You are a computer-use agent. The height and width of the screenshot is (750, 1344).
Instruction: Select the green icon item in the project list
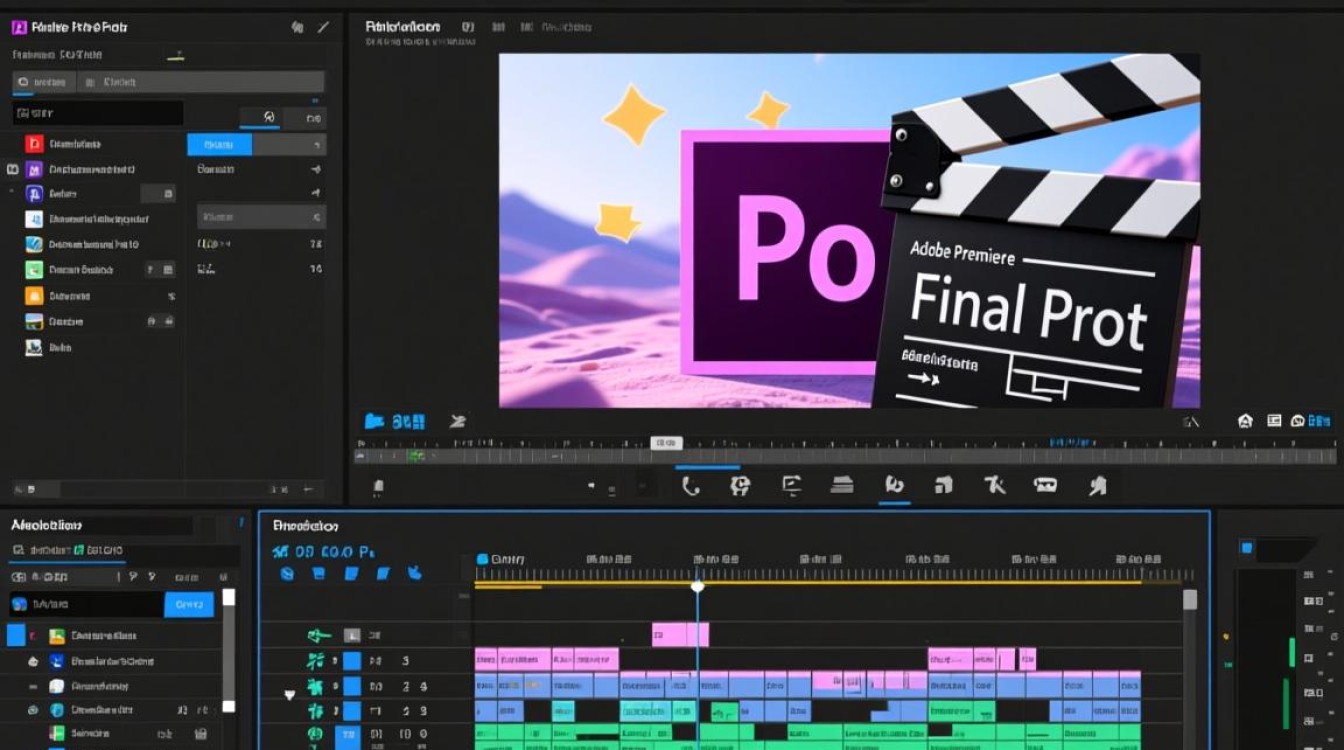click(34, 270)
